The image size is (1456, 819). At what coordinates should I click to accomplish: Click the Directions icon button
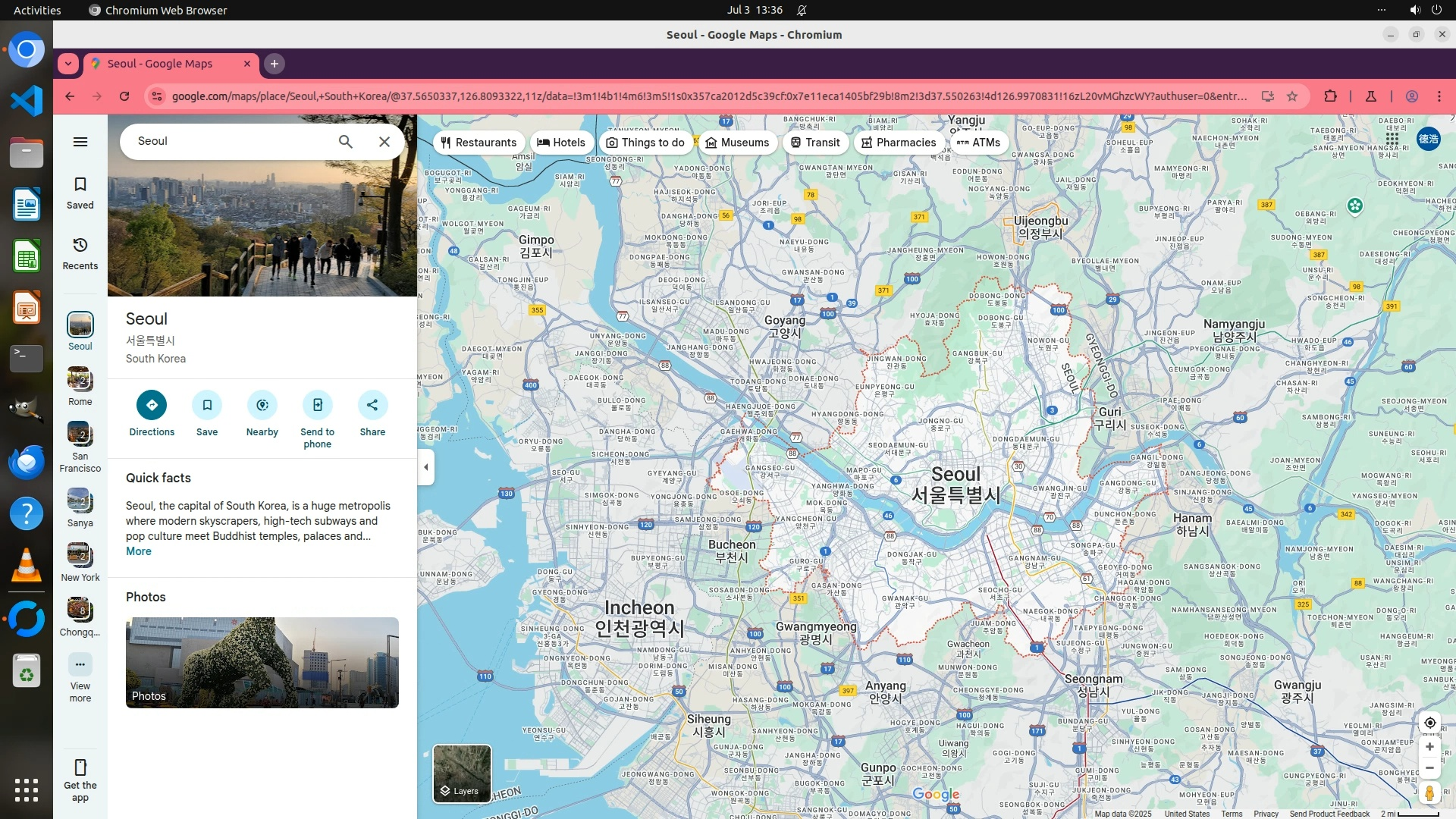152,405
